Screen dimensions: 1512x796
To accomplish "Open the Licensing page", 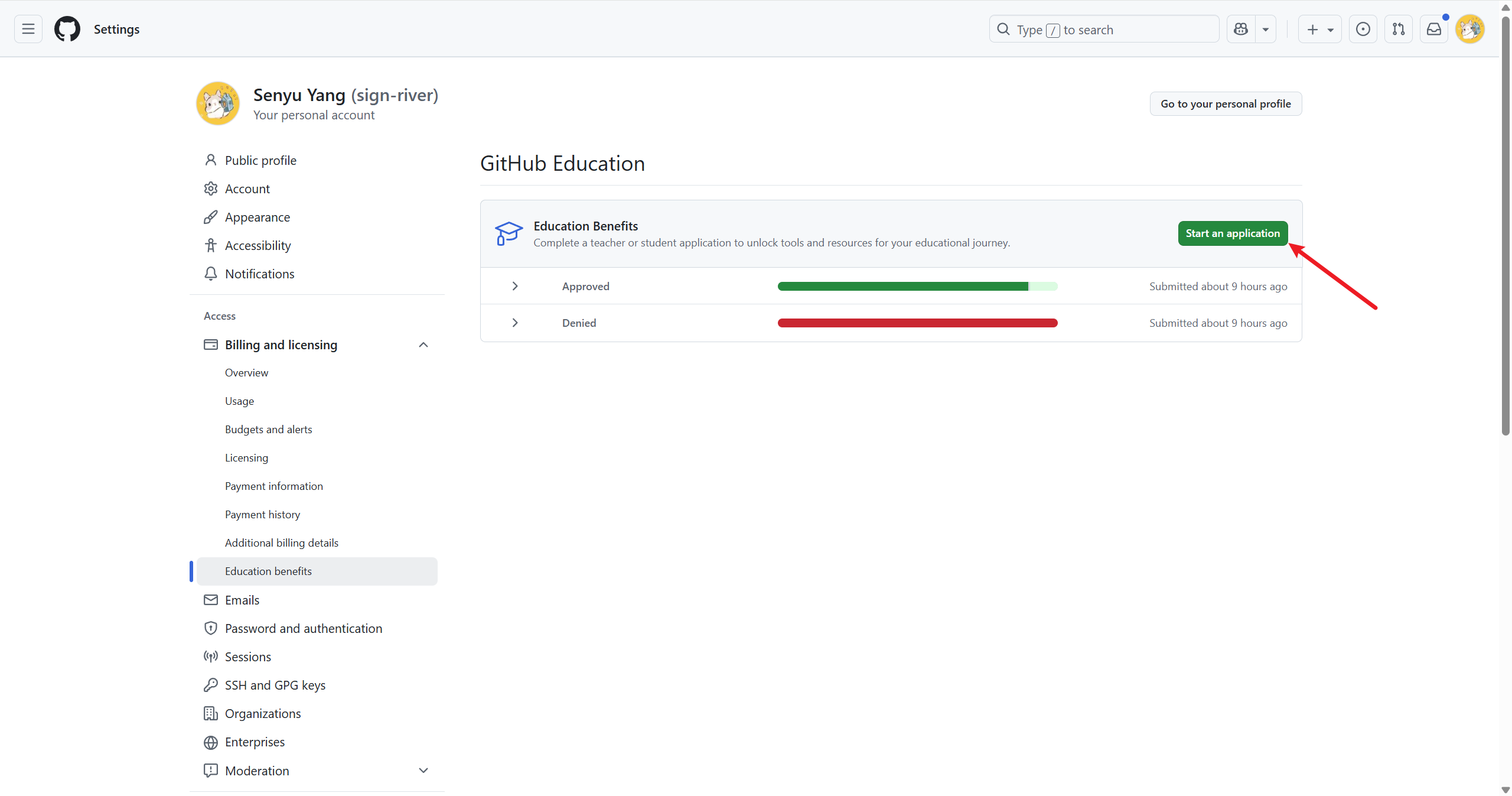I will pyautogui.click(x=246, y=458).
